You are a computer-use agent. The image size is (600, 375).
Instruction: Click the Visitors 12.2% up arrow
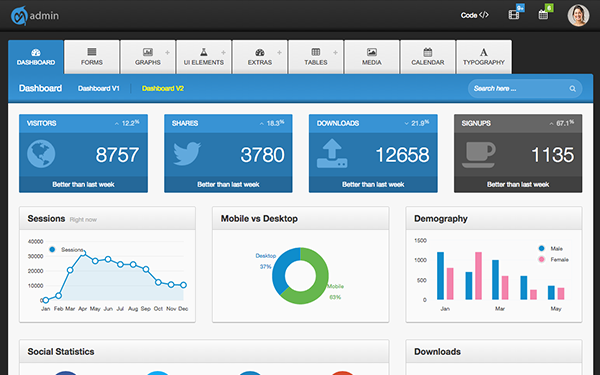[117, 124]
